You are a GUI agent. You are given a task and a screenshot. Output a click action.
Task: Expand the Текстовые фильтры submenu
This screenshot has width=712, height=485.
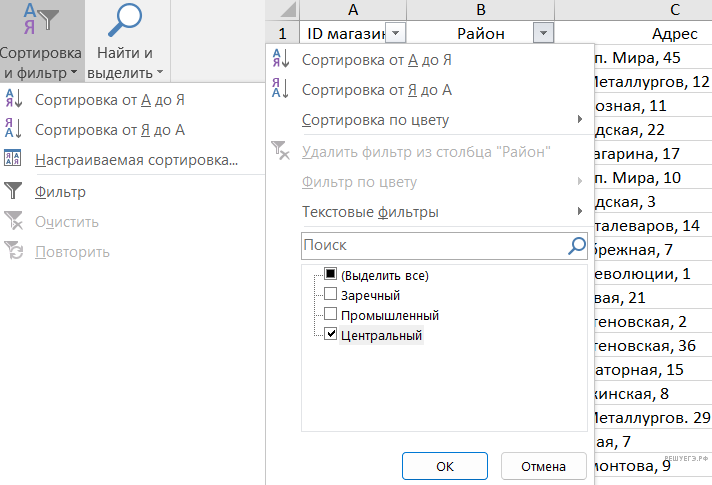point(440,212)
